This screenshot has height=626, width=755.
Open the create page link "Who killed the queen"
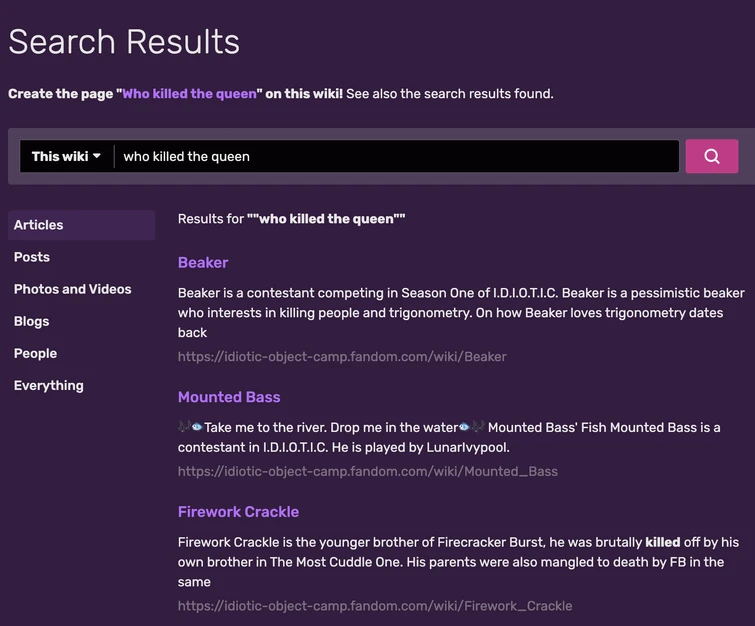click(190, 94)
